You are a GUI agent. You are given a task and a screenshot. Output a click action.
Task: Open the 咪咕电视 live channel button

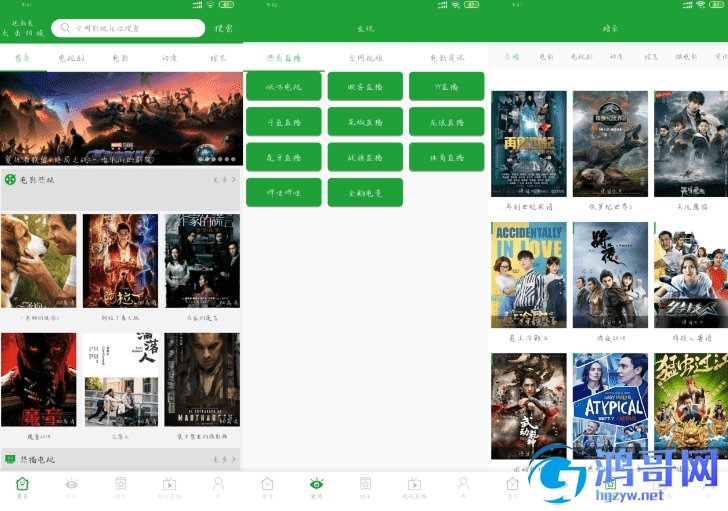tap(284, 86)
